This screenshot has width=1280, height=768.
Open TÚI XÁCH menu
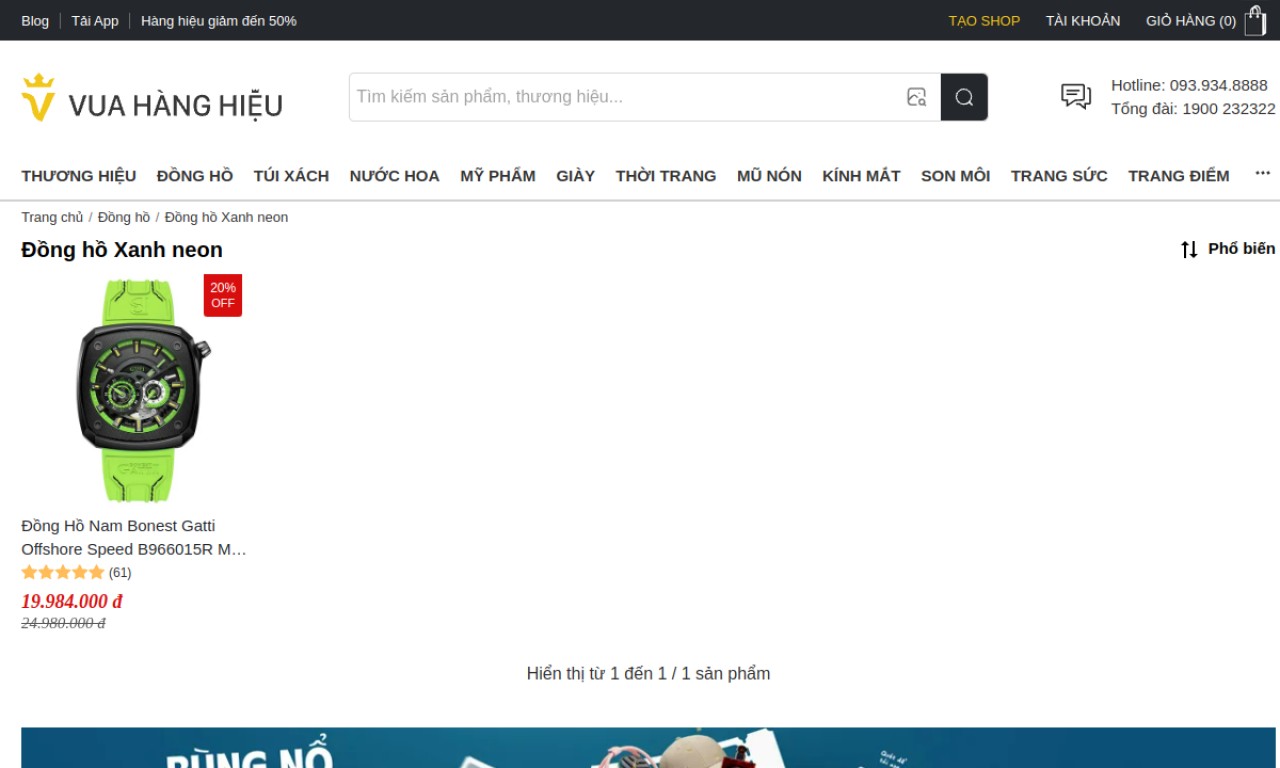(x=291, y=176)
